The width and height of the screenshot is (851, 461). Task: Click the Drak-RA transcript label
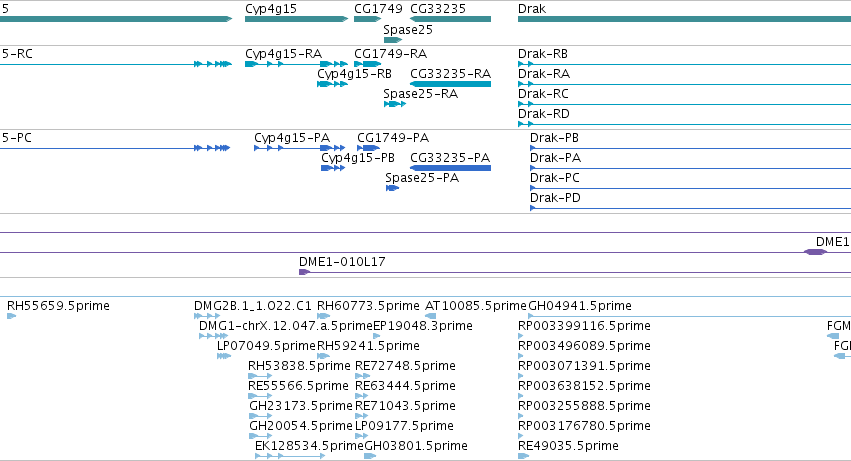[x=544, y=74]
